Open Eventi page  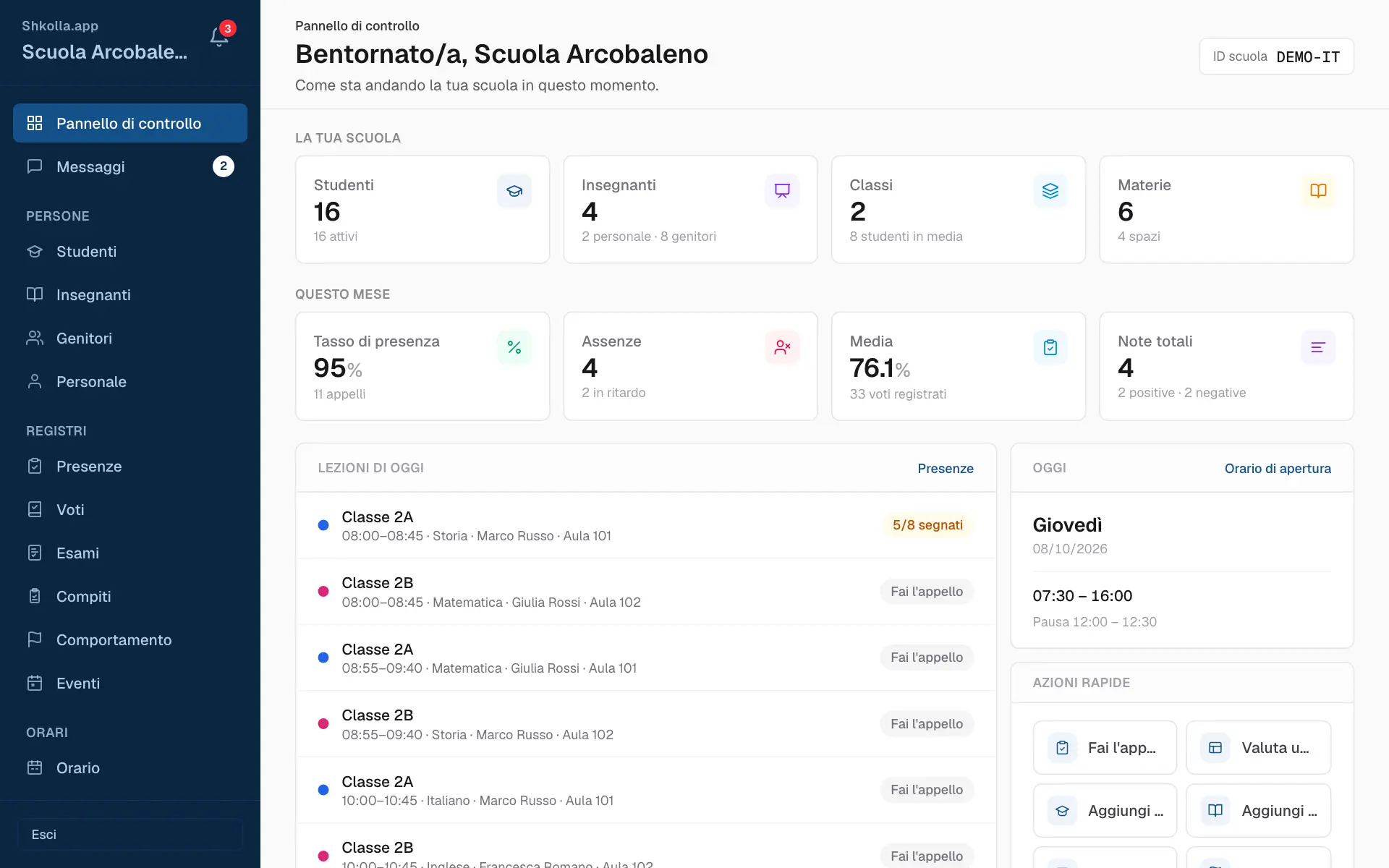click(130, 683)
